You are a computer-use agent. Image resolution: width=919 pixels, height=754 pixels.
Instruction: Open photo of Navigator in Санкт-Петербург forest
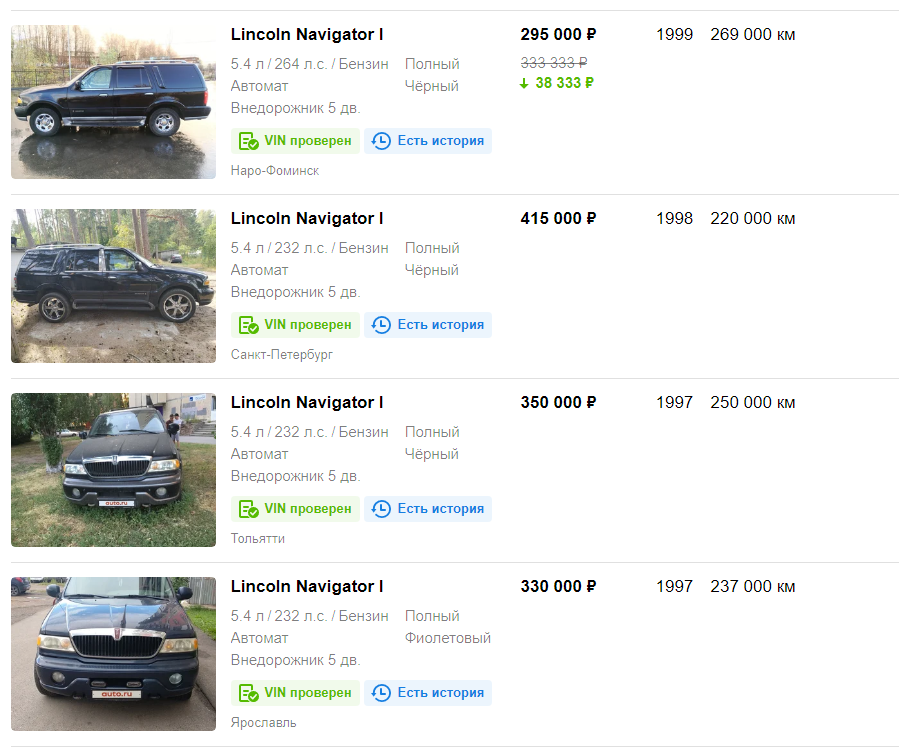click(114, 286)
